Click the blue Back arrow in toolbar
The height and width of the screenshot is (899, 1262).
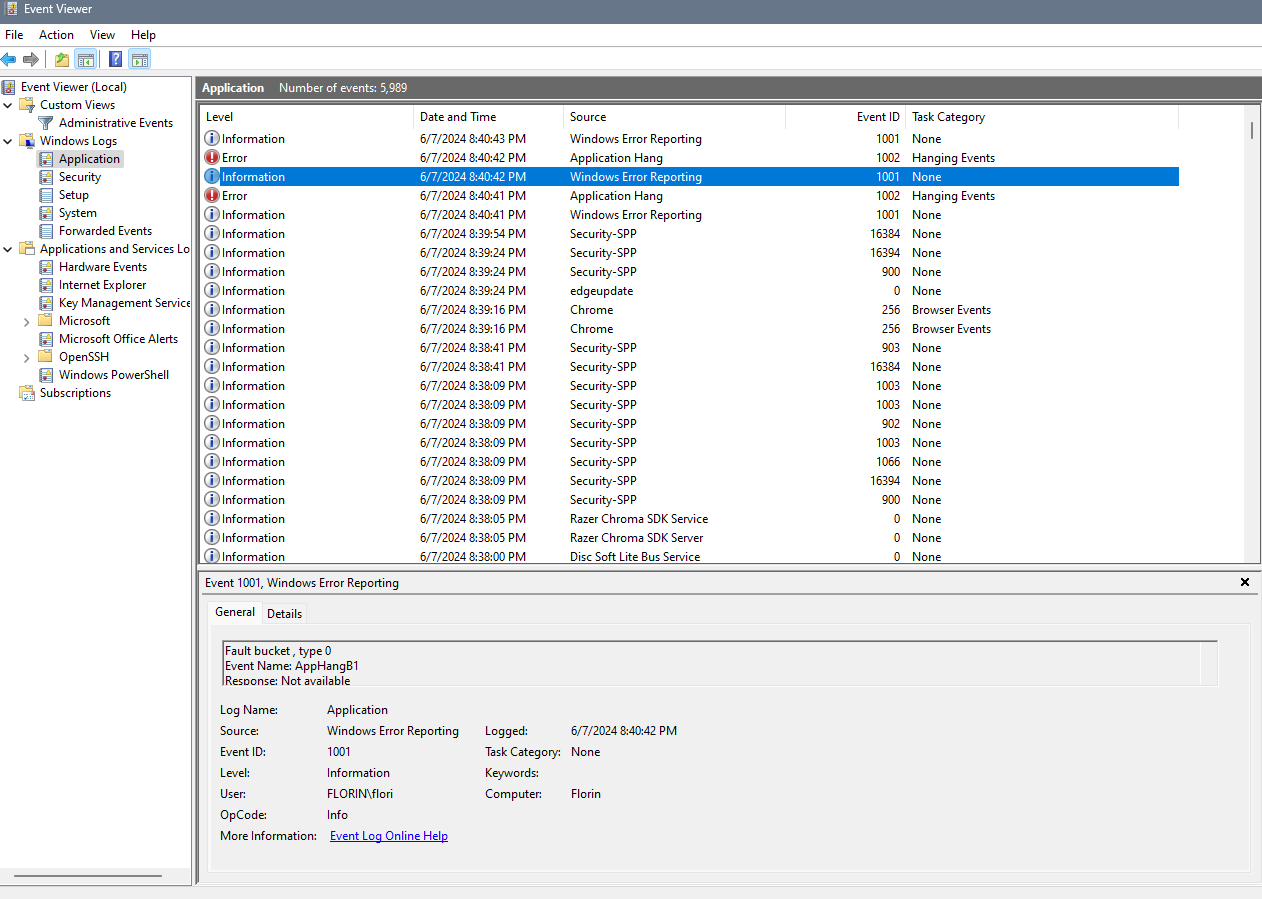pyautogui.click(x=9, y=59)
